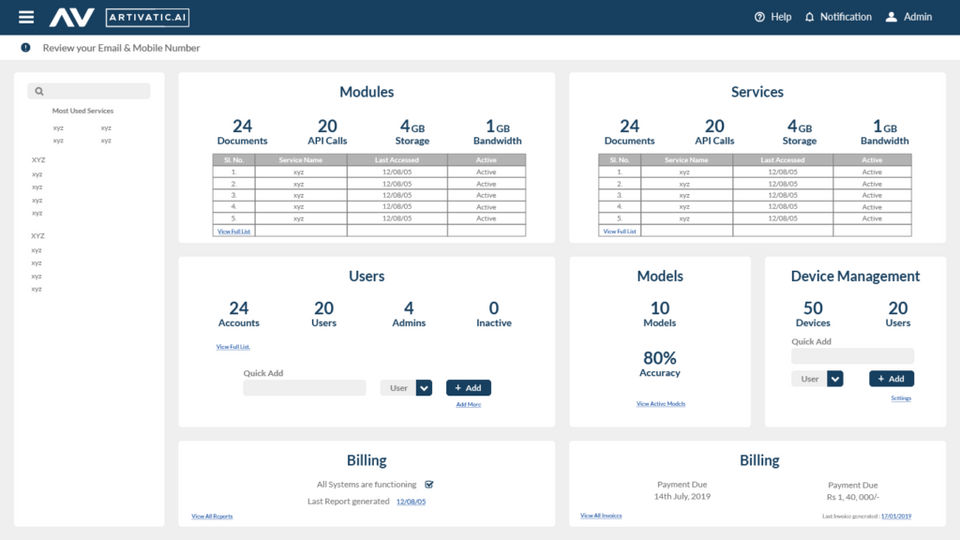Focus the Quick Add field in Device Management
The height and width of the screenshot is (540, 960).
pyautogui.click(x=852, y=356)
